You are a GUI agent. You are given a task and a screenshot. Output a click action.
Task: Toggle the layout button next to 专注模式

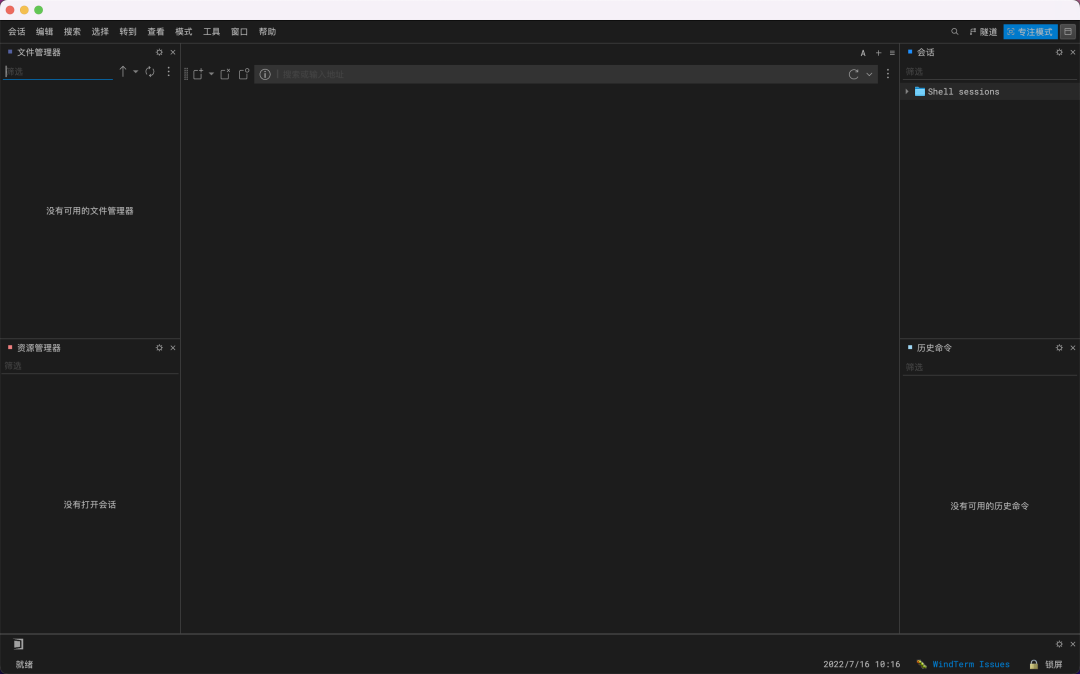tap(1068, 32)
